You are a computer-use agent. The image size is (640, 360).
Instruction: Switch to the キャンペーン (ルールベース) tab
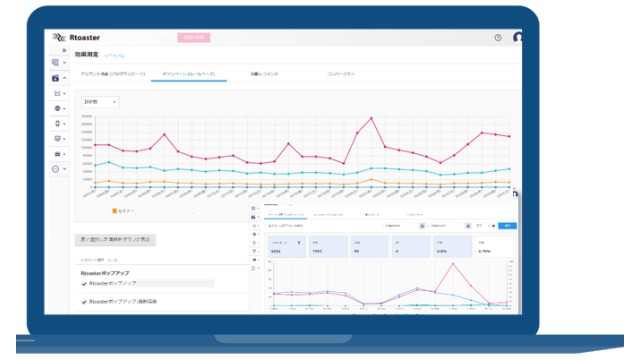pos(189,74)
